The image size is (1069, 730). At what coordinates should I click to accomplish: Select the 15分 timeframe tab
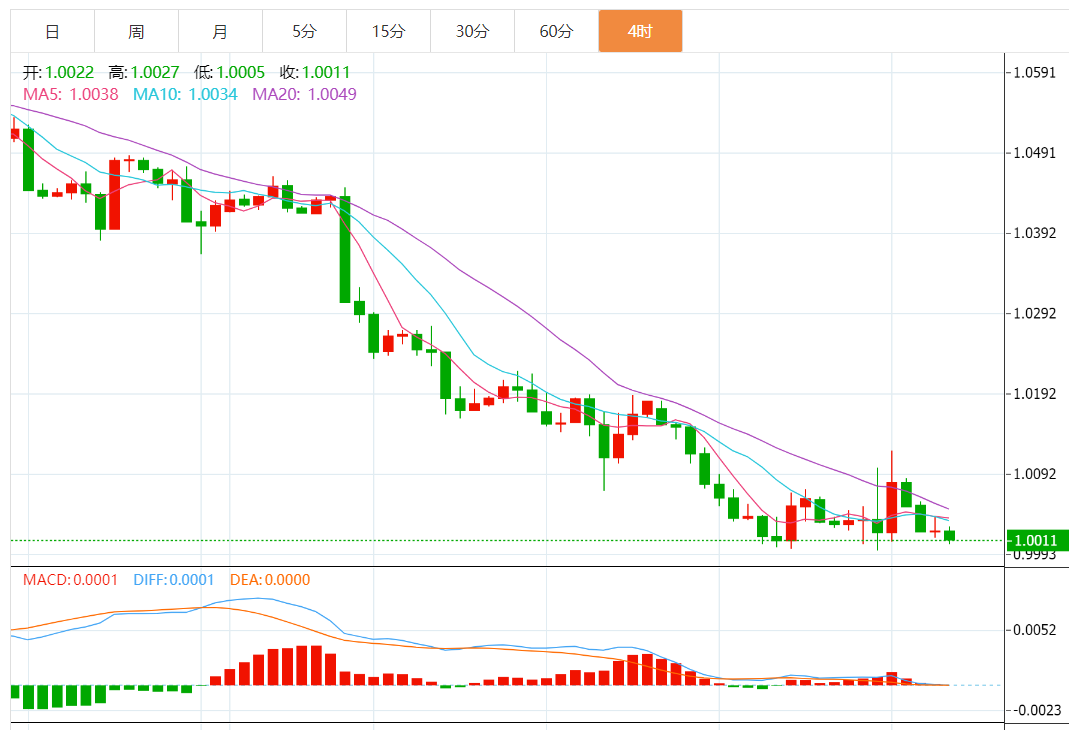(388, 31)
